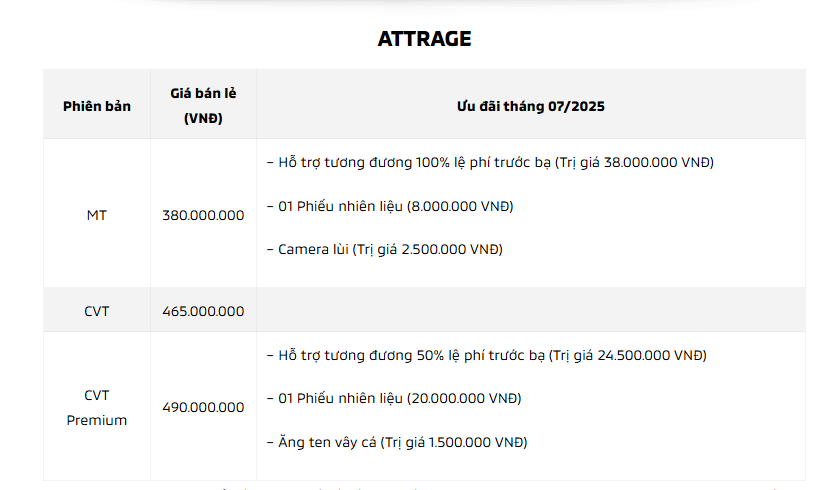Click the 490.000.000 price cell
Screen dimensions: 826x490
tap(203, 407)
